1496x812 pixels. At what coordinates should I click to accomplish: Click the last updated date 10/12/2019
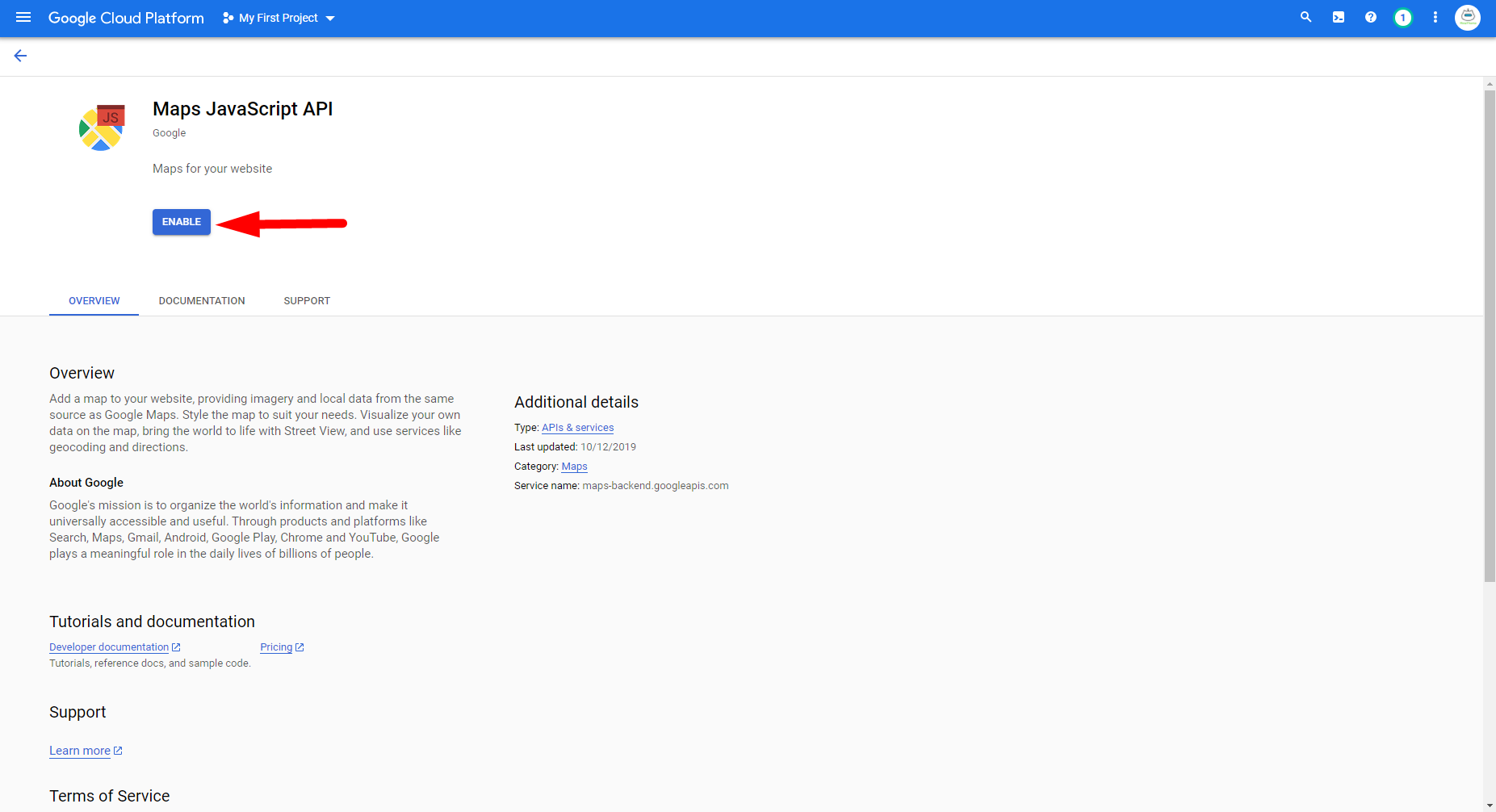pos(609,447)
